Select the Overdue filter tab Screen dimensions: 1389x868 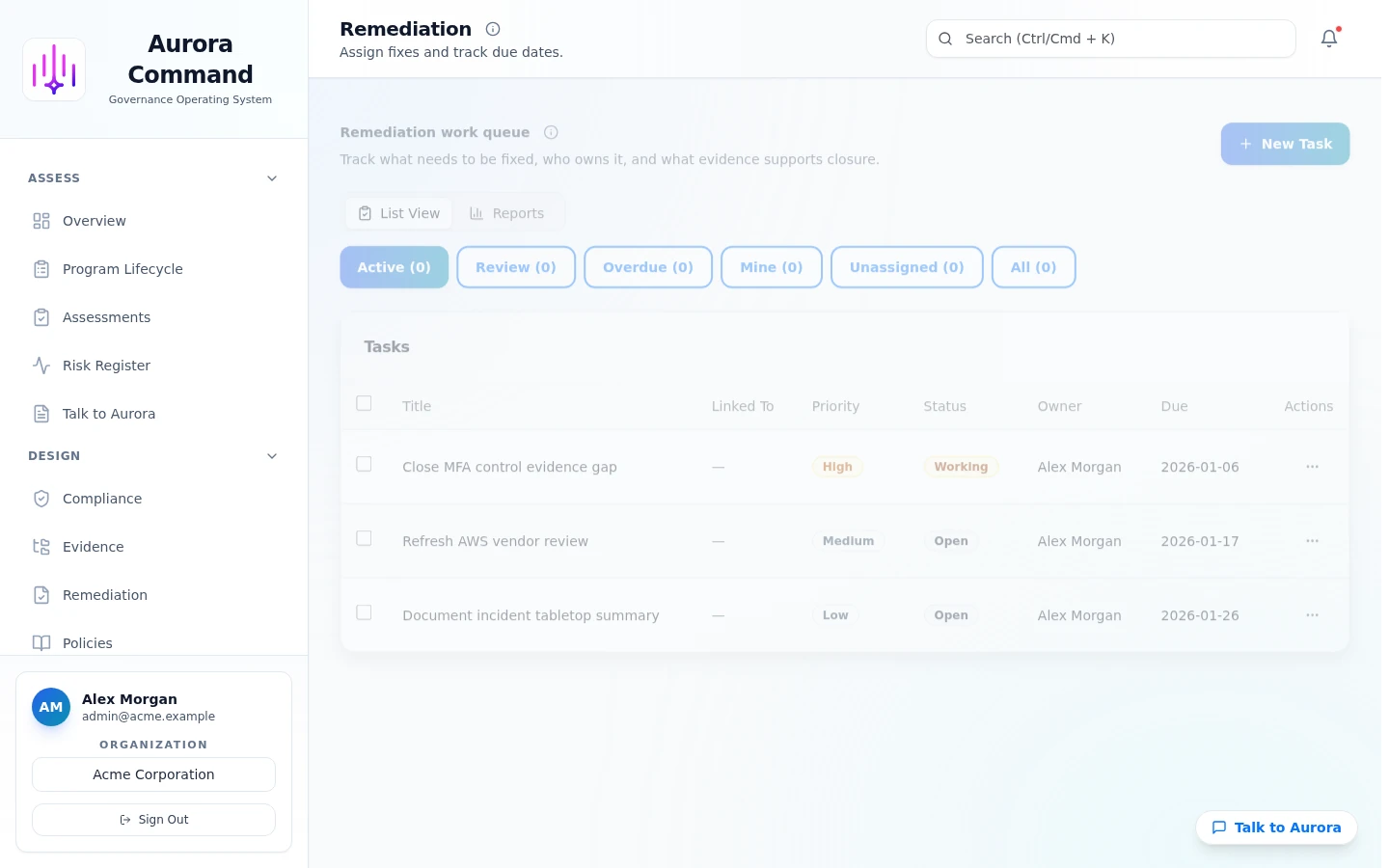click(647, 267)
